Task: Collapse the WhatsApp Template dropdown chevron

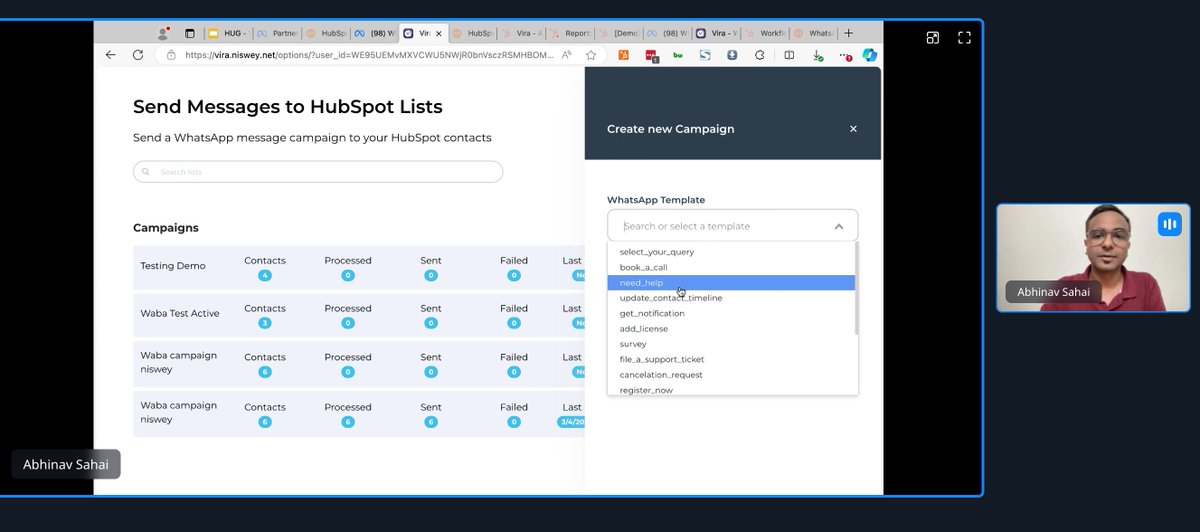Action: (838, 226)
